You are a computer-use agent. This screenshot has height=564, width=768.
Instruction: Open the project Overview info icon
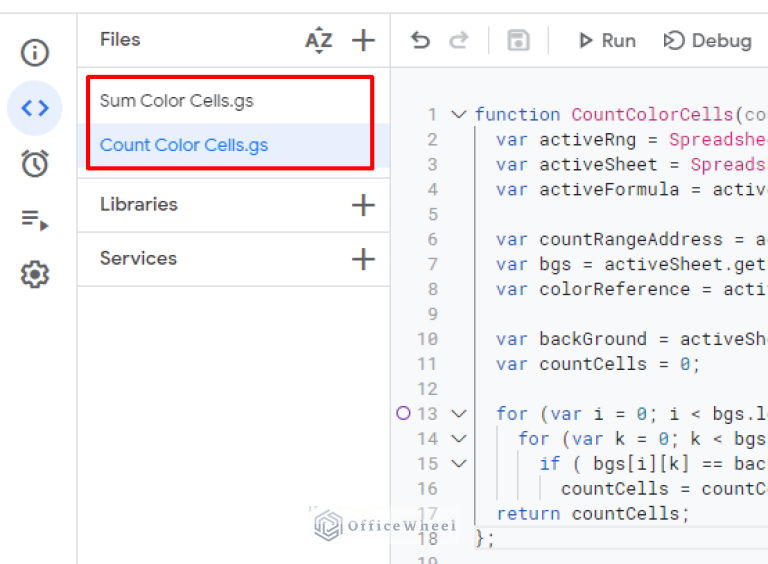(35, 52)
